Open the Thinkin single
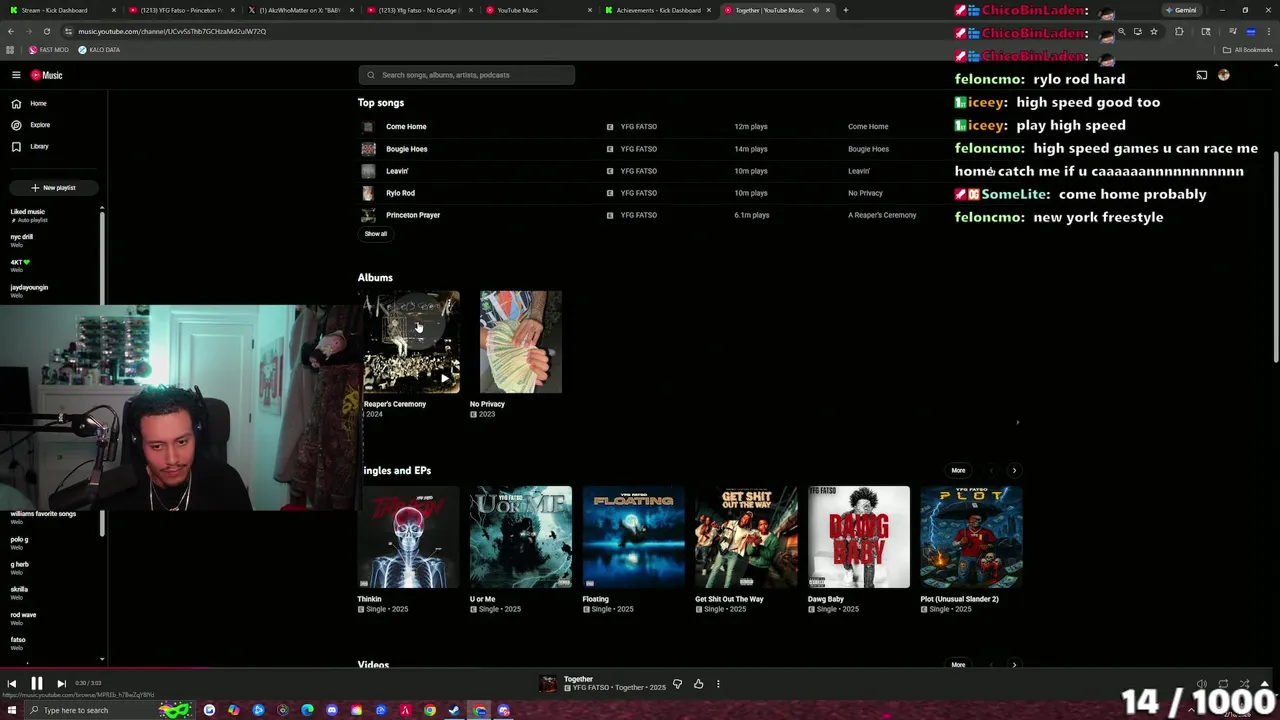 click(408, 537)
